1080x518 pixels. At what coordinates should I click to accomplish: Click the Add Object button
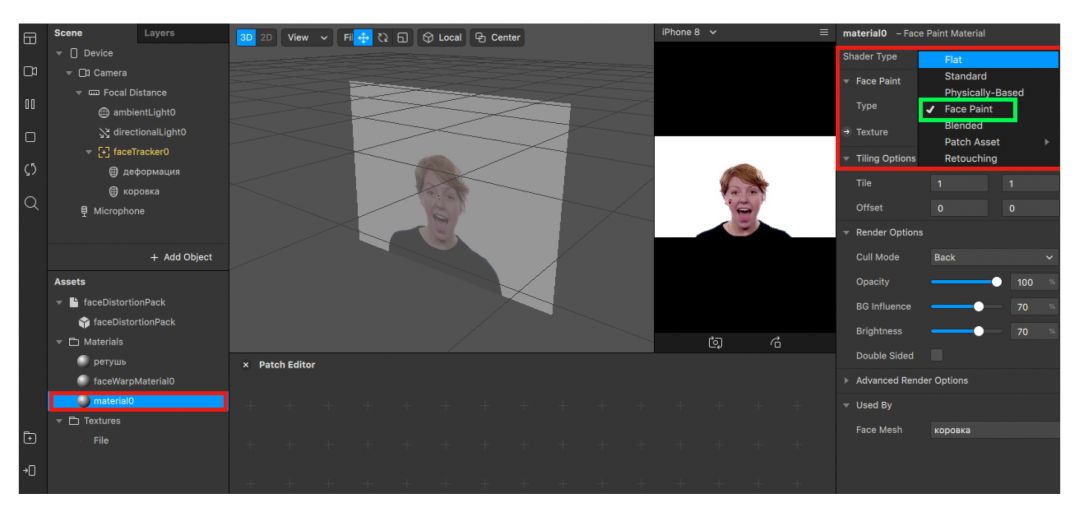[x=180, y=257]
